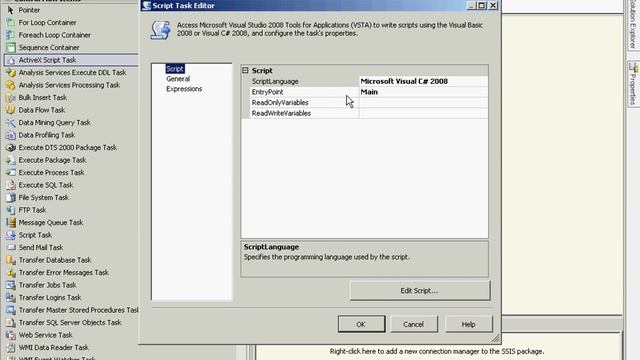
Task: Click the Web Service Task icon
Action: coord(11,335)
